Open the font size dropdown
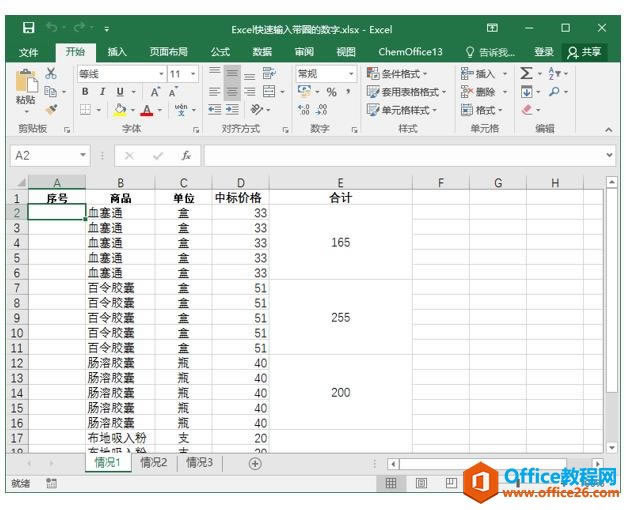626x510 pixels. tap(193, 74)
